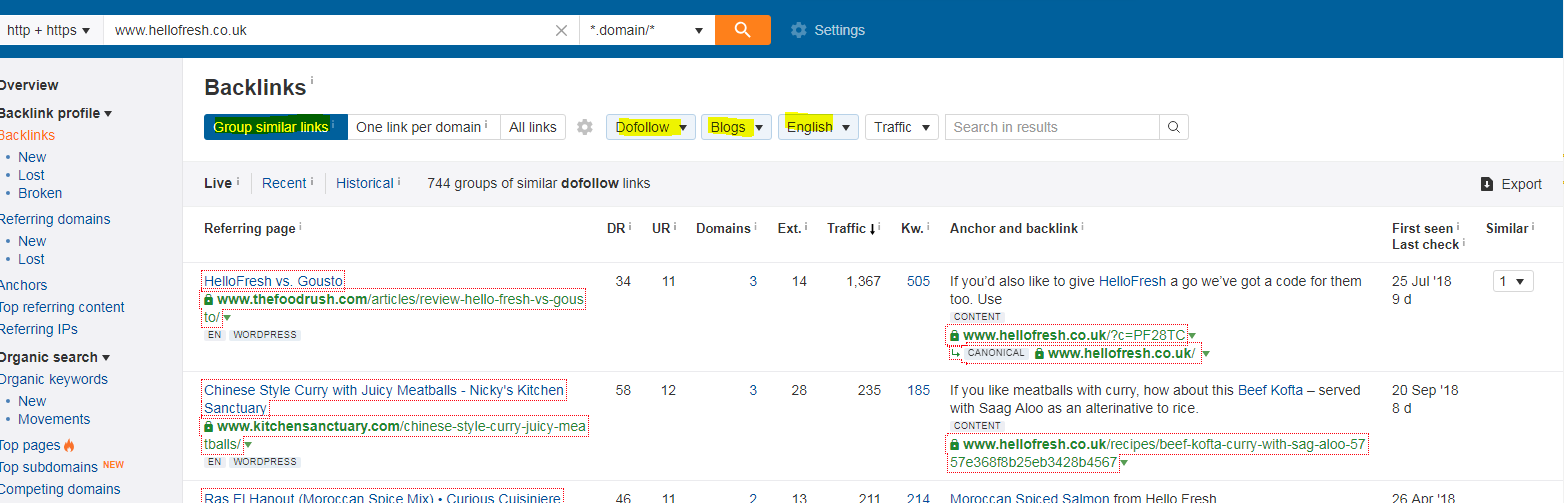Expand arrow after hellofresh.co.uk/?c=PF28TC link

[1192, 336]
